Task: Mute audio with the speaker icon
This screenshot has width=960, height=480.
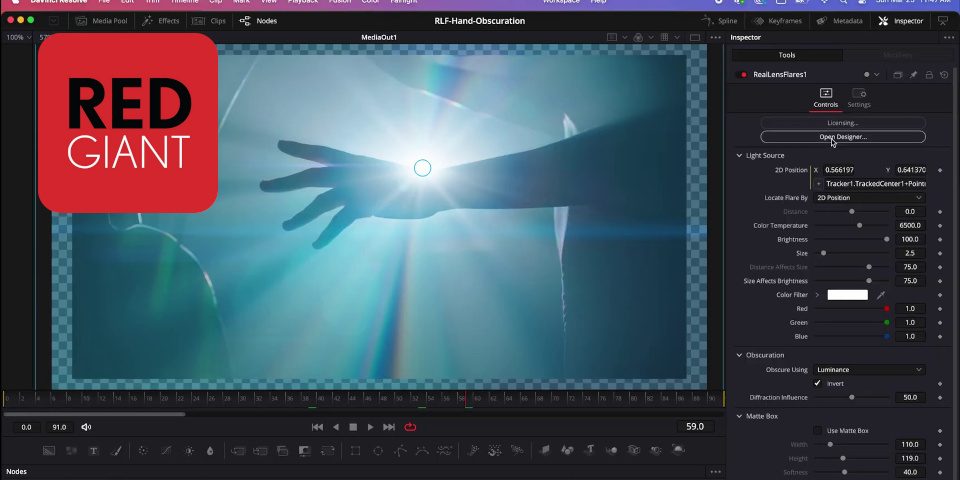Action: 86,427
